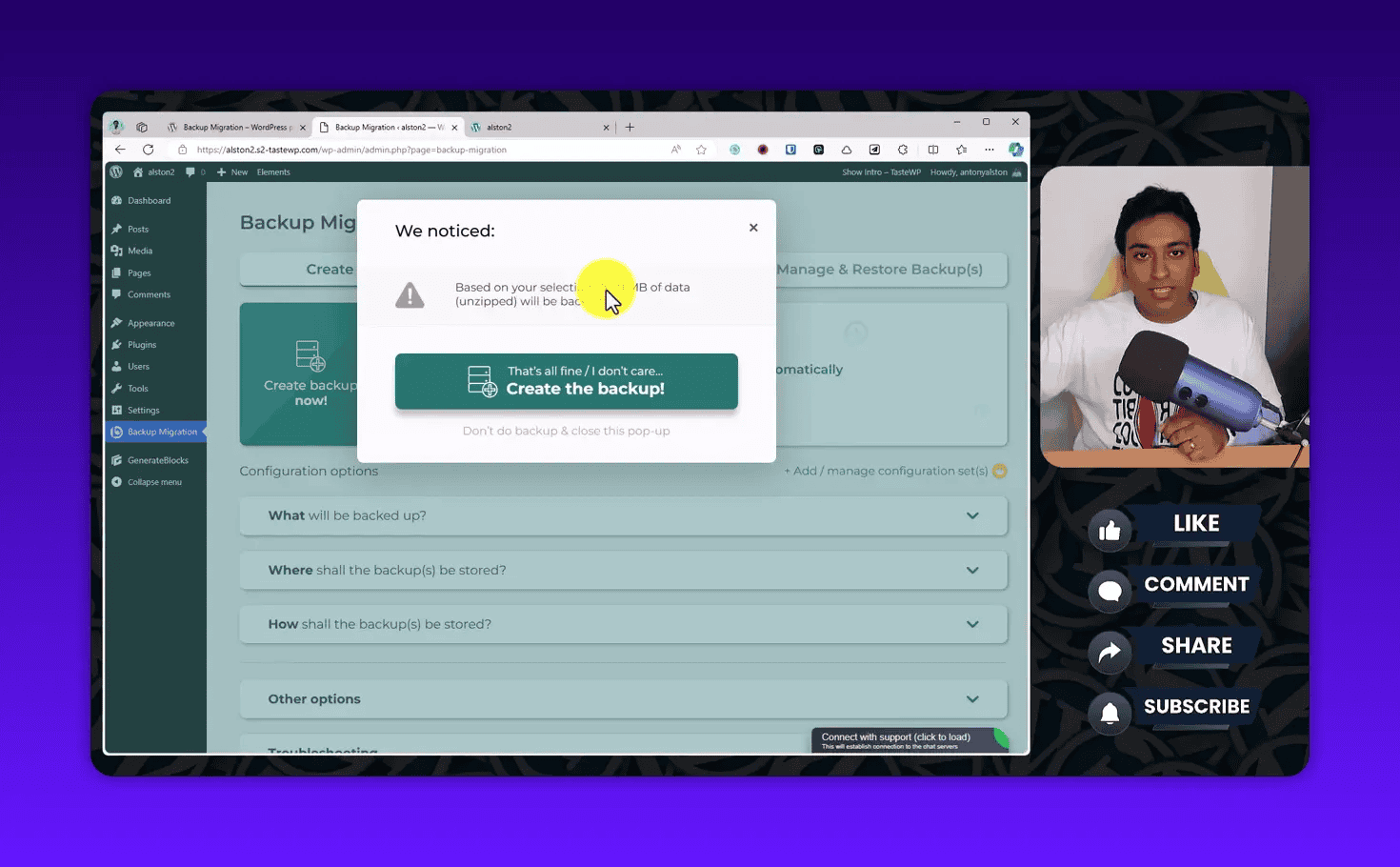Expand 'Where shall the backup(s) be stored?'
This screenshot has width=1400, height=867.
(x=623, y=570)
